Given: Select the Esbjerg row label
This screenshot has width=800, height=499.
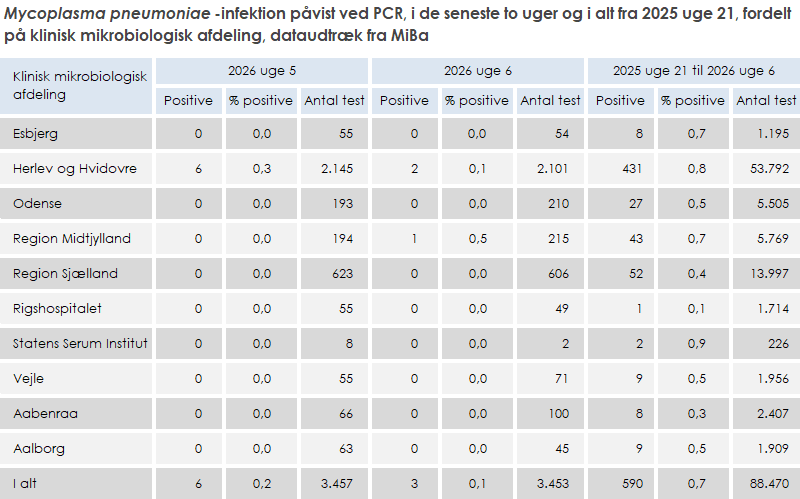Looking at the screenshot, I should coord(37,134).
